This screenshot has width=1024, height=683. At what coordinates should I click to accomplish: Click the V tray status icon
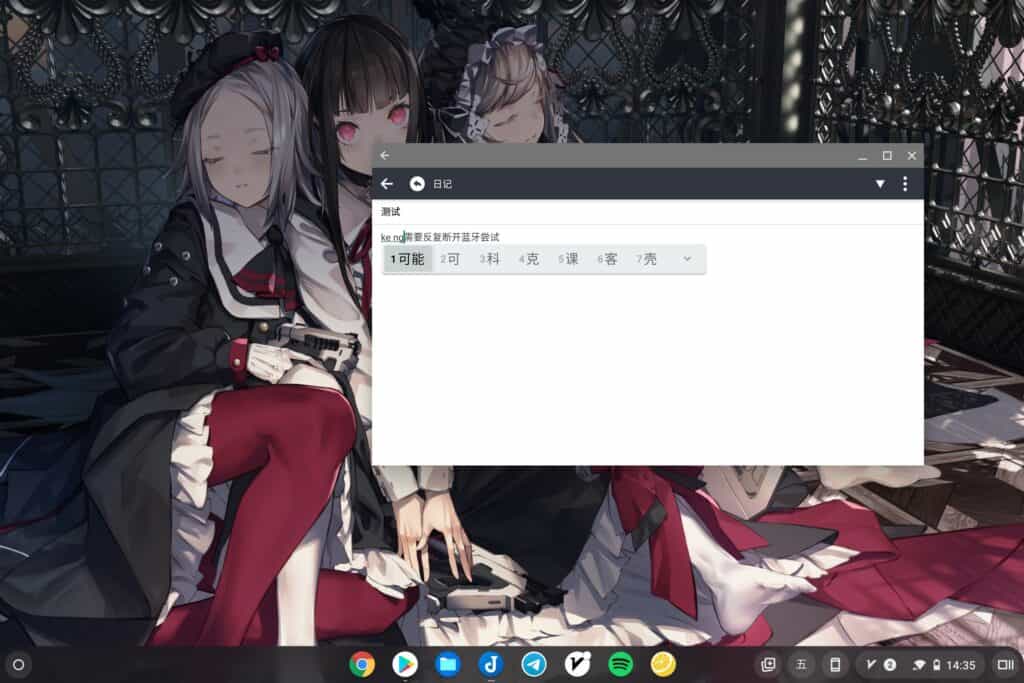(x=871, y=665)
